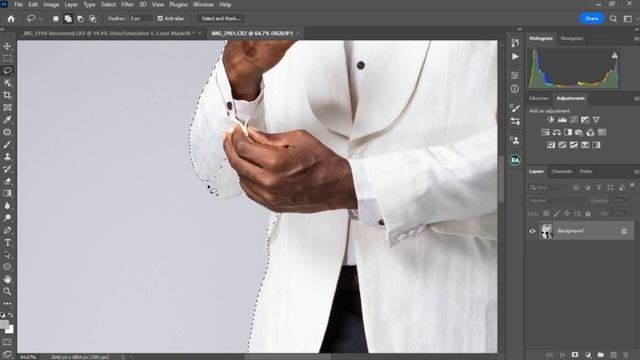This screenshot has height=360, width=640.
Task: Click the foreground color swatch
Action: pyautogui.click(x=4, y=324)
